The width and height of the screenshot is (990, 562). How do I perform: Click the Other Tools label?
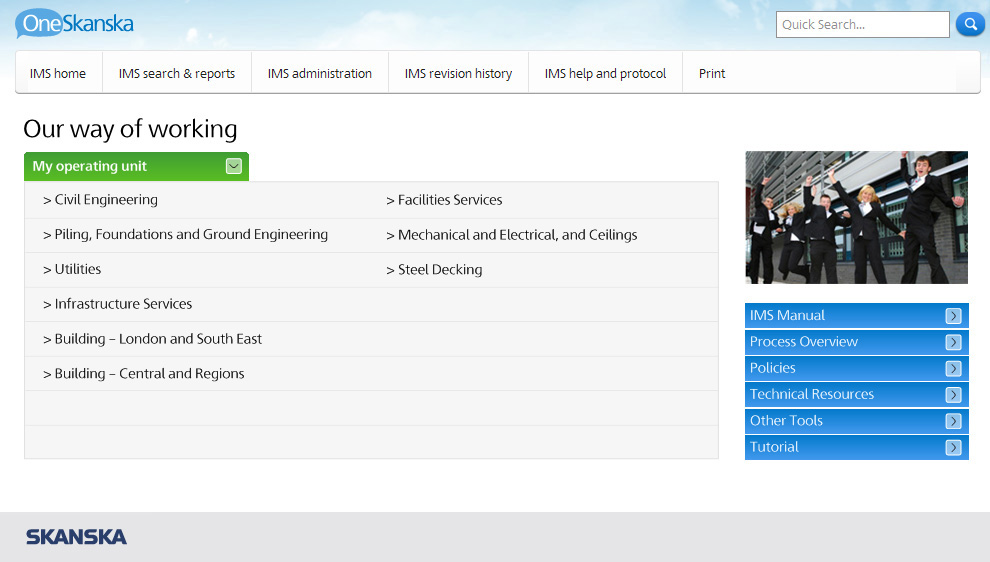(786, 421)
